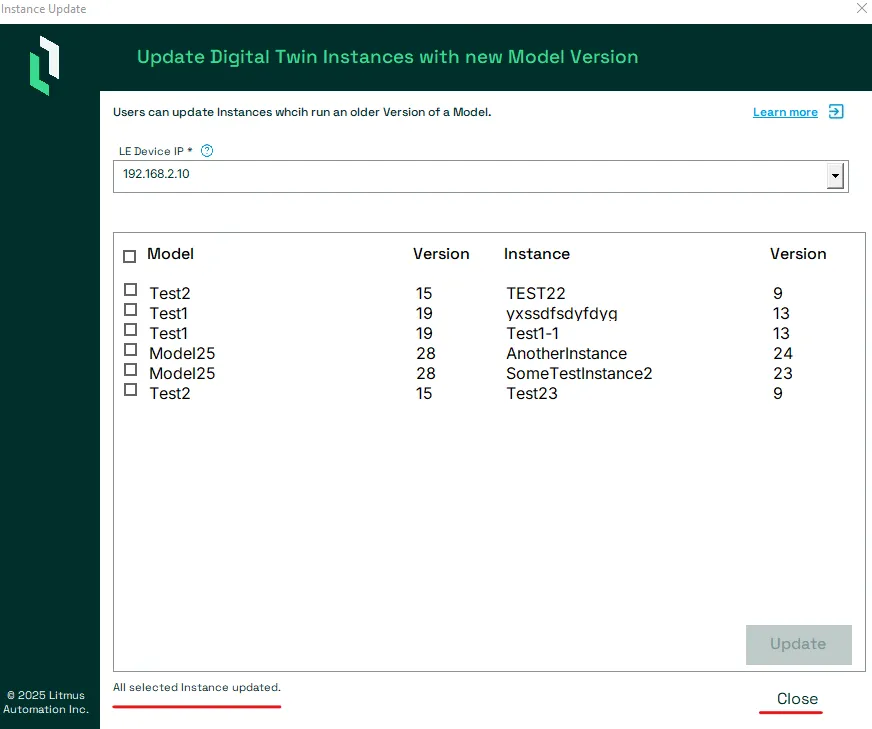Click the arrow icon next to Learn more
Screen dimensions: 872x729
coord(836,112)
